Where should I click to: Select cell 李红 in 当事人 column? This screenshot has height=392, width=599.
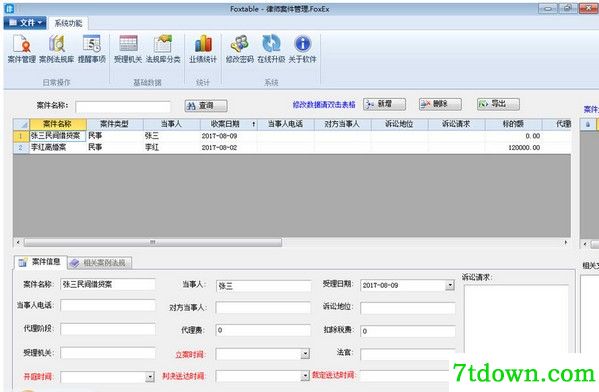(x=172, y=147)
